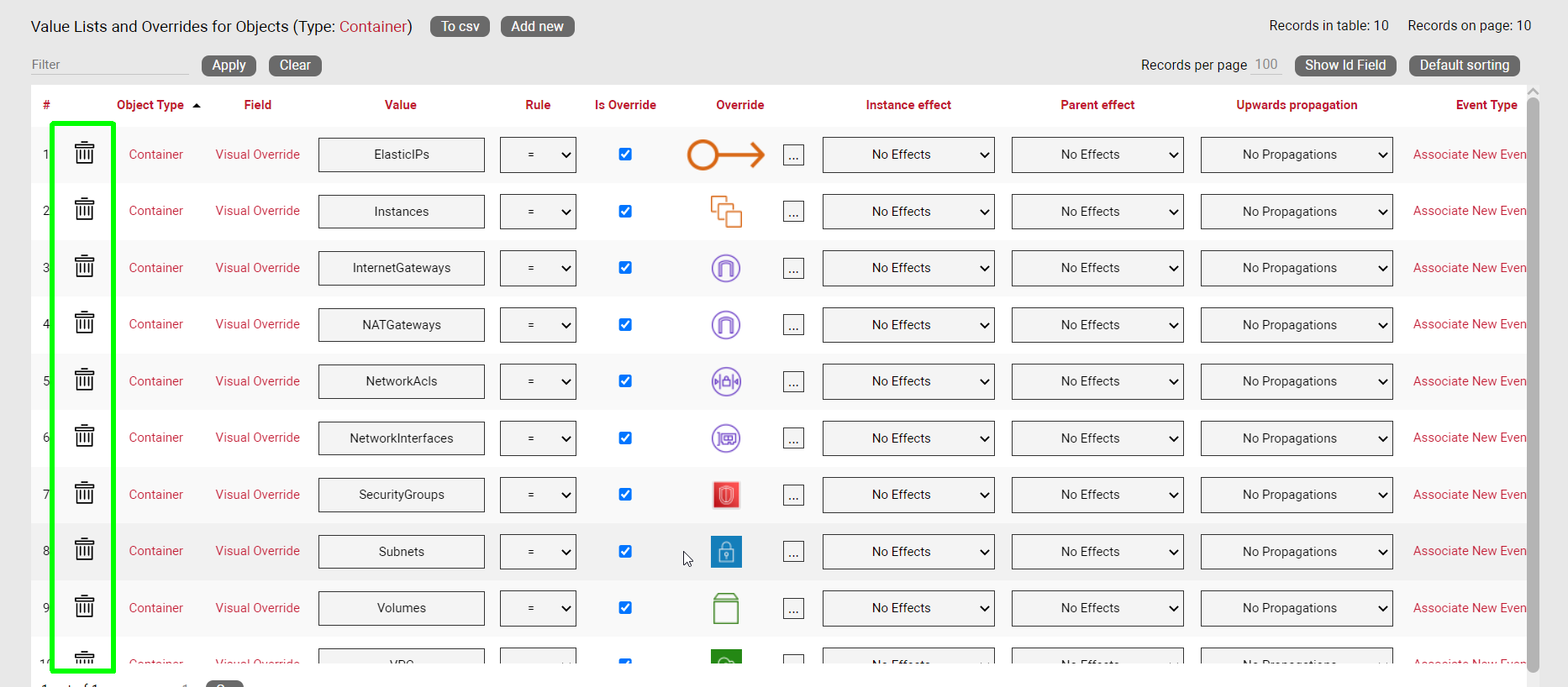
Task: Open Upwards propagation dropdown for InternetGateways
Action: click(1296, 269)
